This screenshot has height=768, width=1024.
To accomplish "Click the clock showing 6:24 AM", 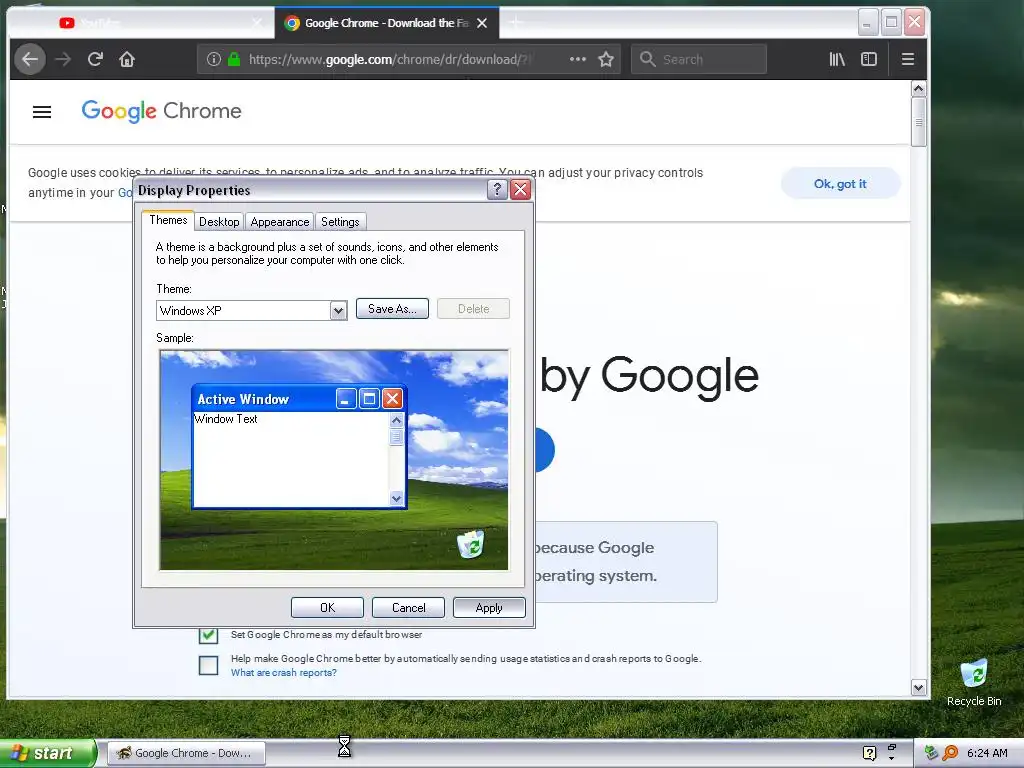I will [x=987, y=753].
